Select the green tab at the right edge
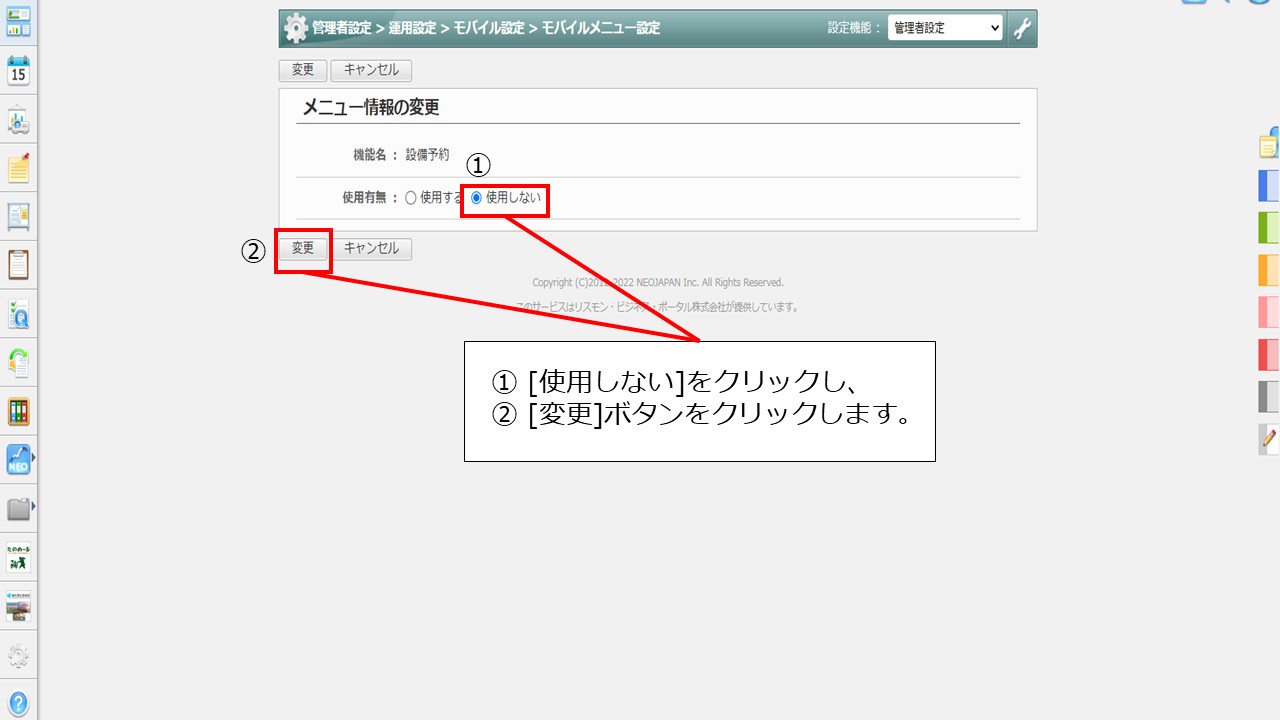This screenshot has height=720, width=1280. coord(1269,228)
